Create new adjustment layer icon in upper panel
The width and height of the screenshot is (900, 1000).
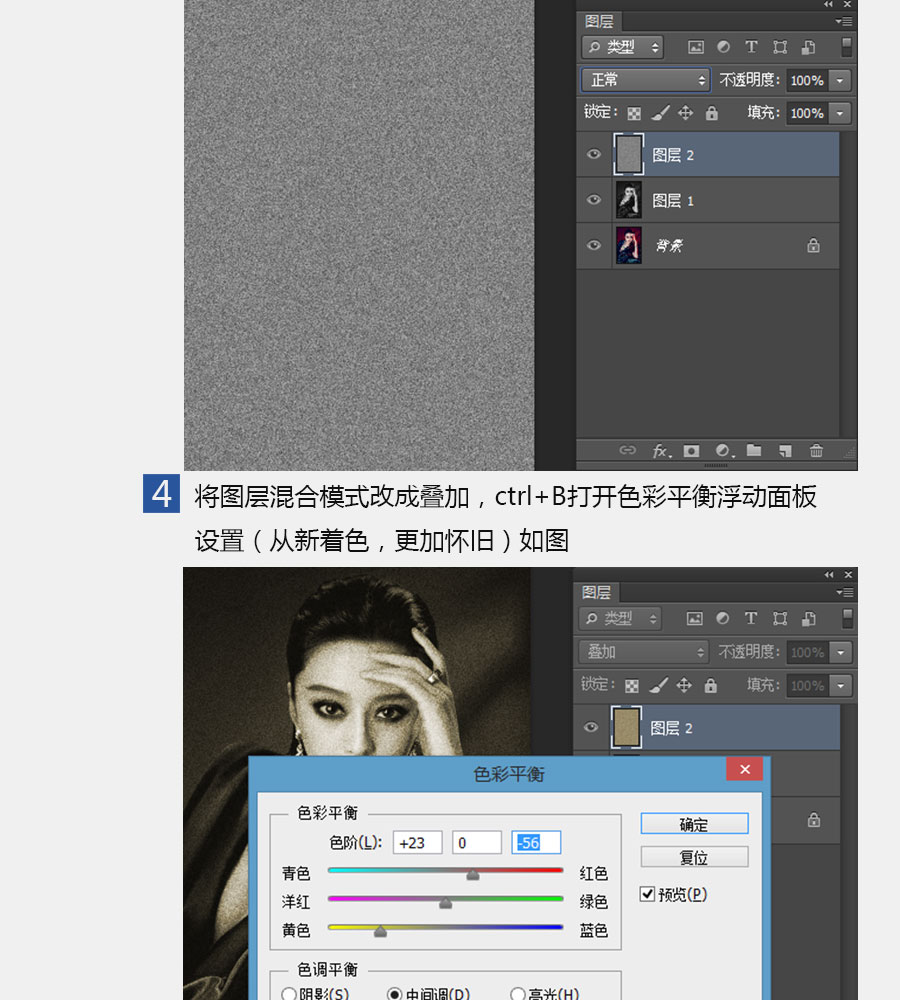click(724, 451)
